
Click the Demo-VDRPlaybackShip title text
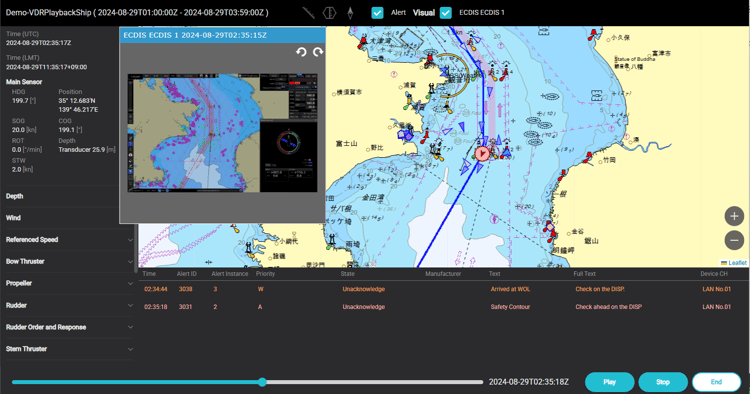[48, 13]
